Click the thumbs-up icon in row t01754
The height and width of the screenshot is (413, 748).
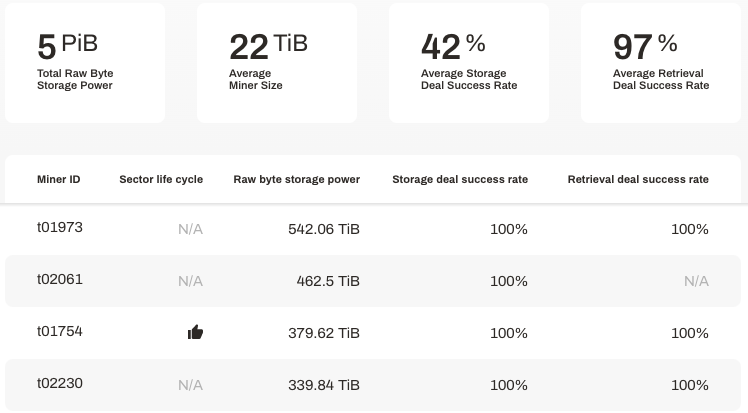point(195,333)
